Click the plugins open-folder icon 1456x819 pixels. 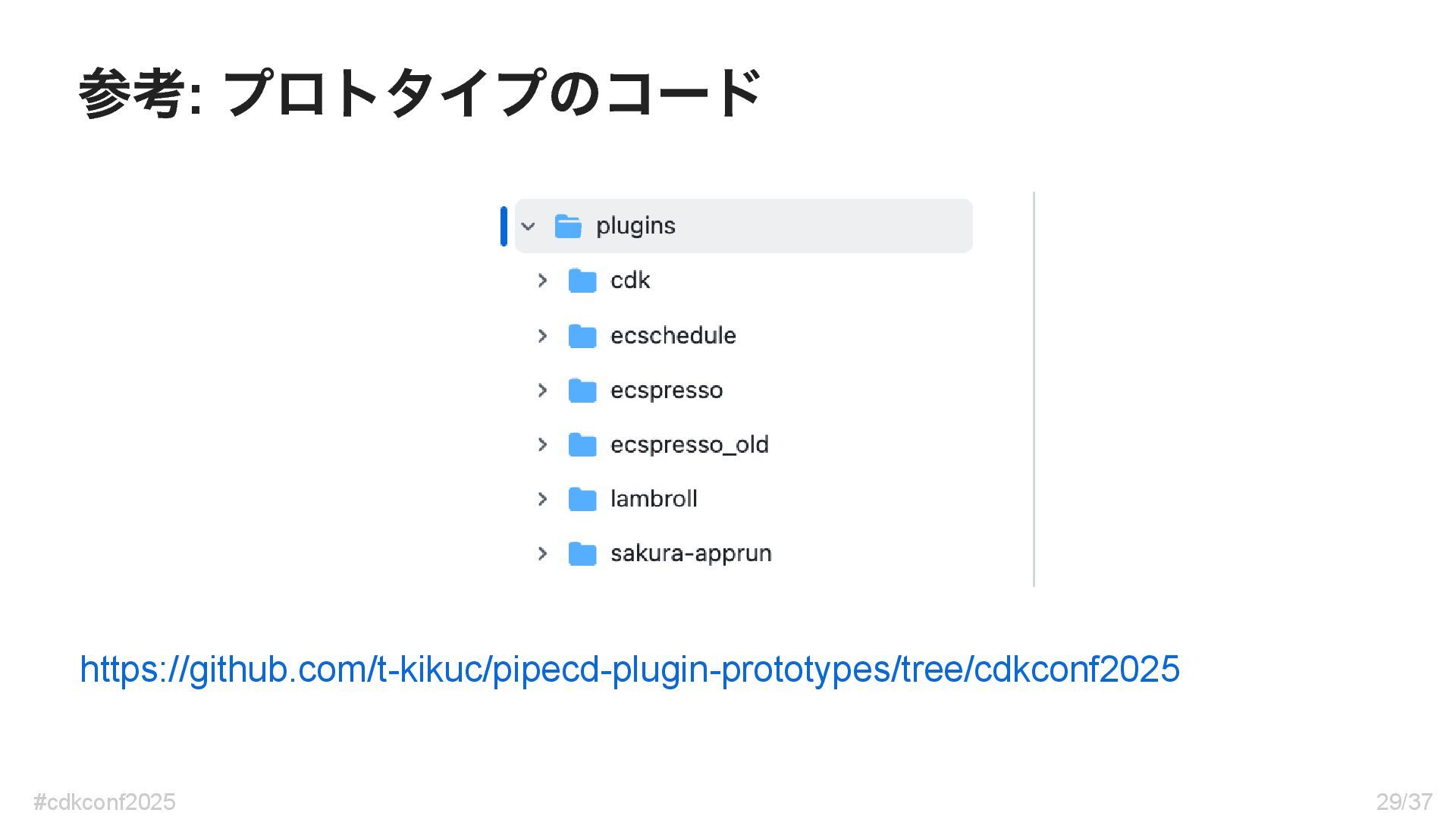point(568,226)
